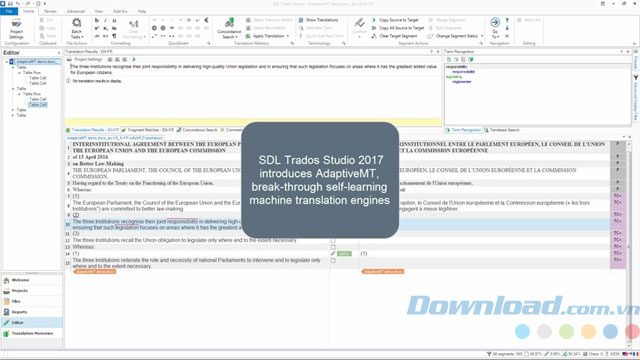Screen dimensions: 640x360
Task: Click the green match score in segment 14
Action: [344, 253]
